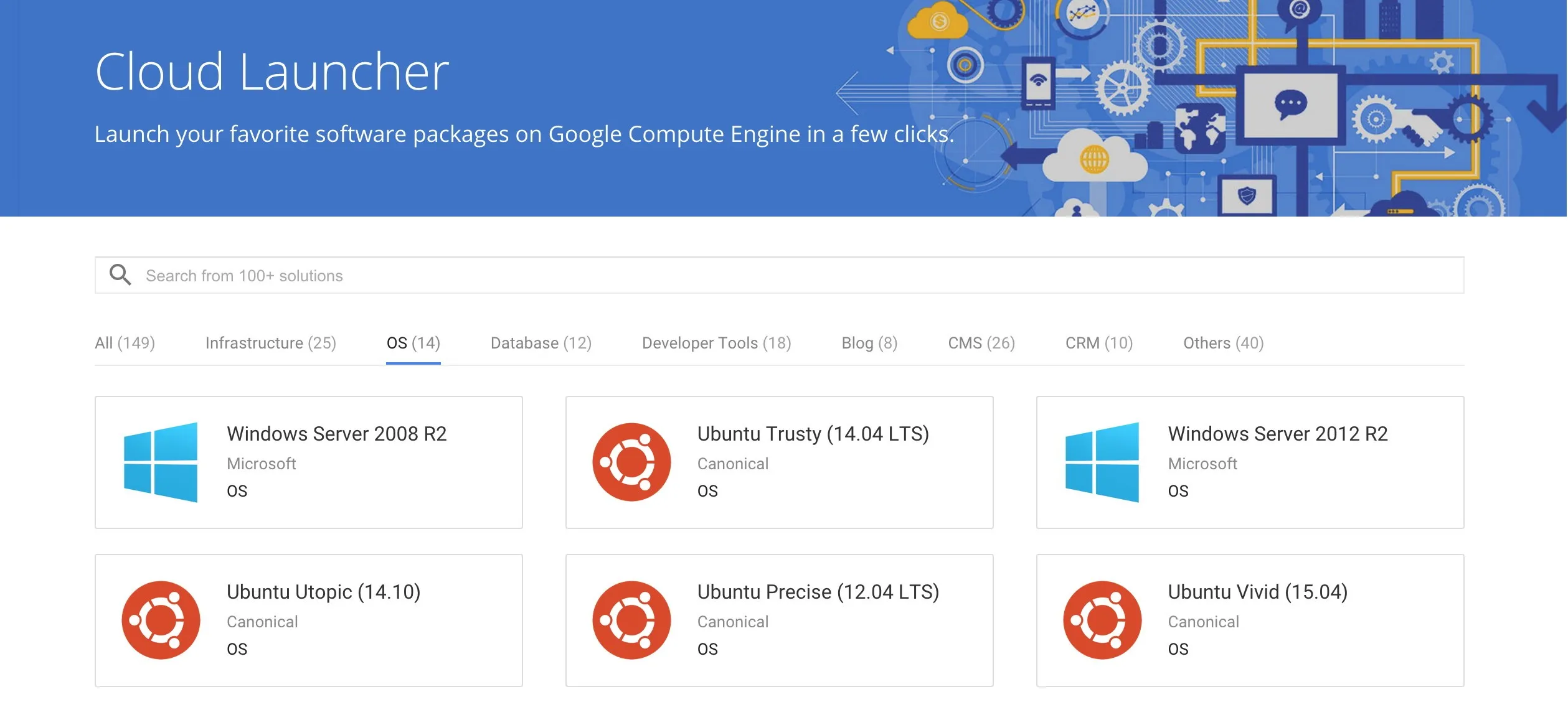Open the Ubuntu Trusty solution card
1568x702 pixels.
click(x=779, y=461)
